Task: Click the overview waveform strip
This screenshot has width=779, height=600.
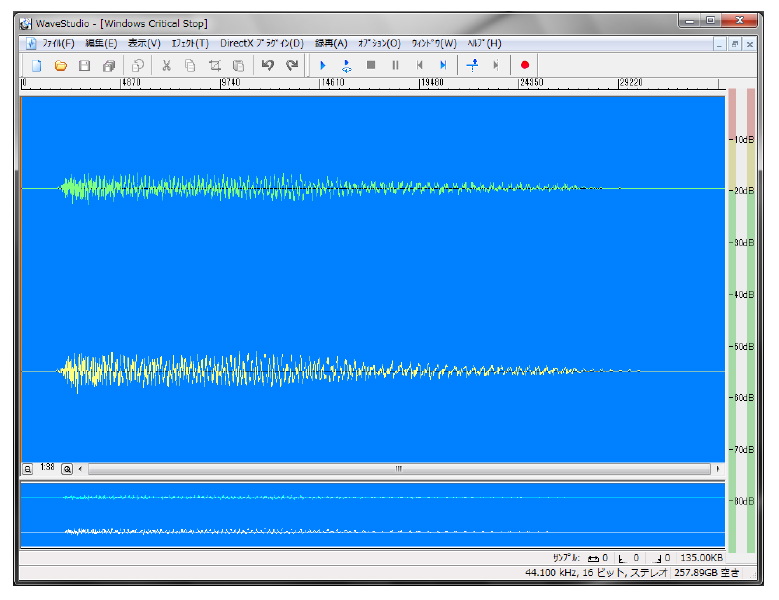Action: point(371,514)
